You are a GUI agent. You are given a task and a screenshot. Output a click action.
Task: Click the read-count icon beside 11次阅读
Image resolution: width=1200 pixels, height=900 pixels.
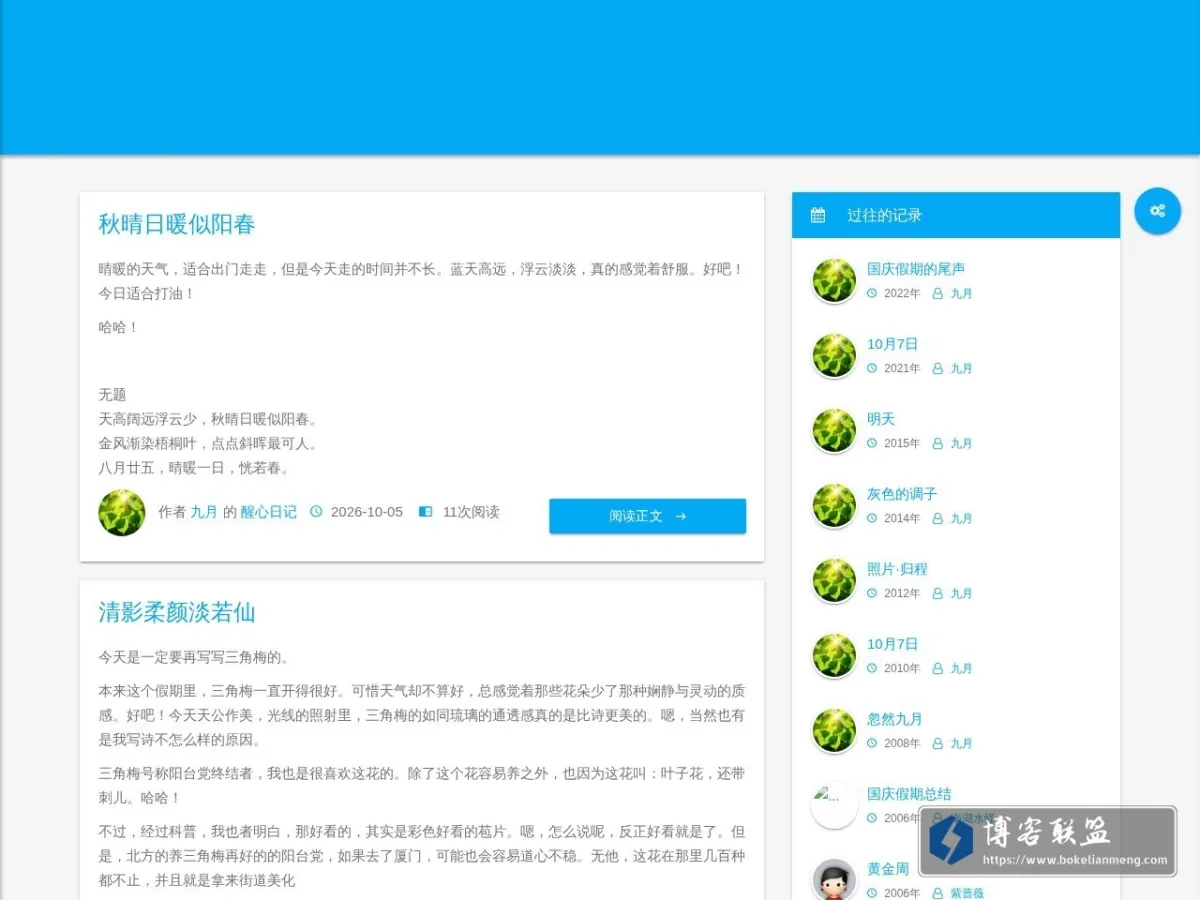click(x=425, y=512)
